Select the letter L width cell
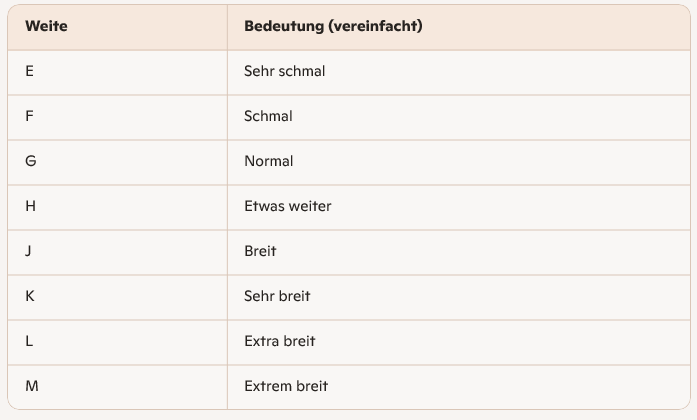Viewport: 697px width, 420px height. click(x=30, y=341)
